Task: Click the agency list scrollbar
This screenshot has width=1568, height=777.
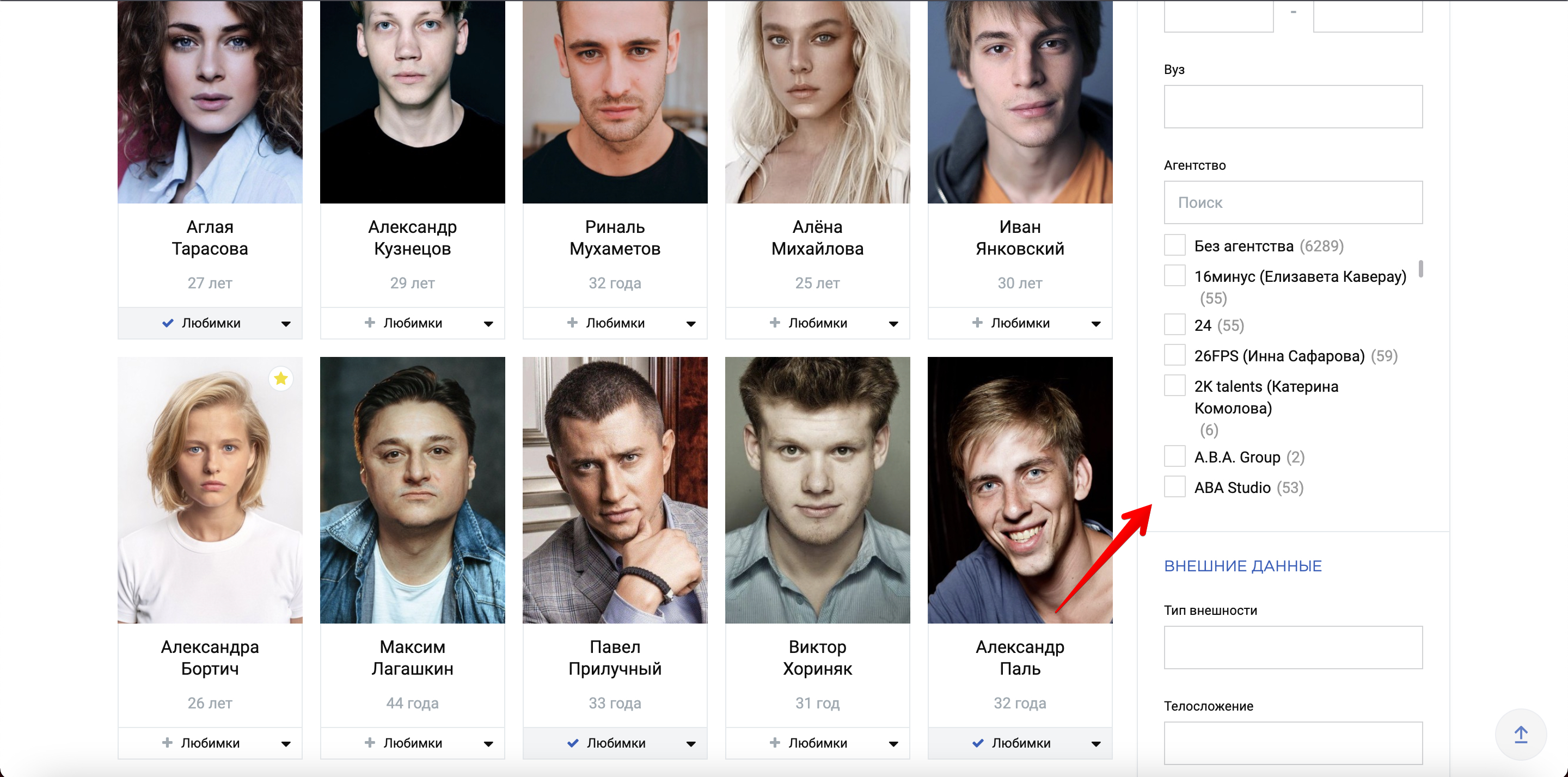Action: point(1420,269)
